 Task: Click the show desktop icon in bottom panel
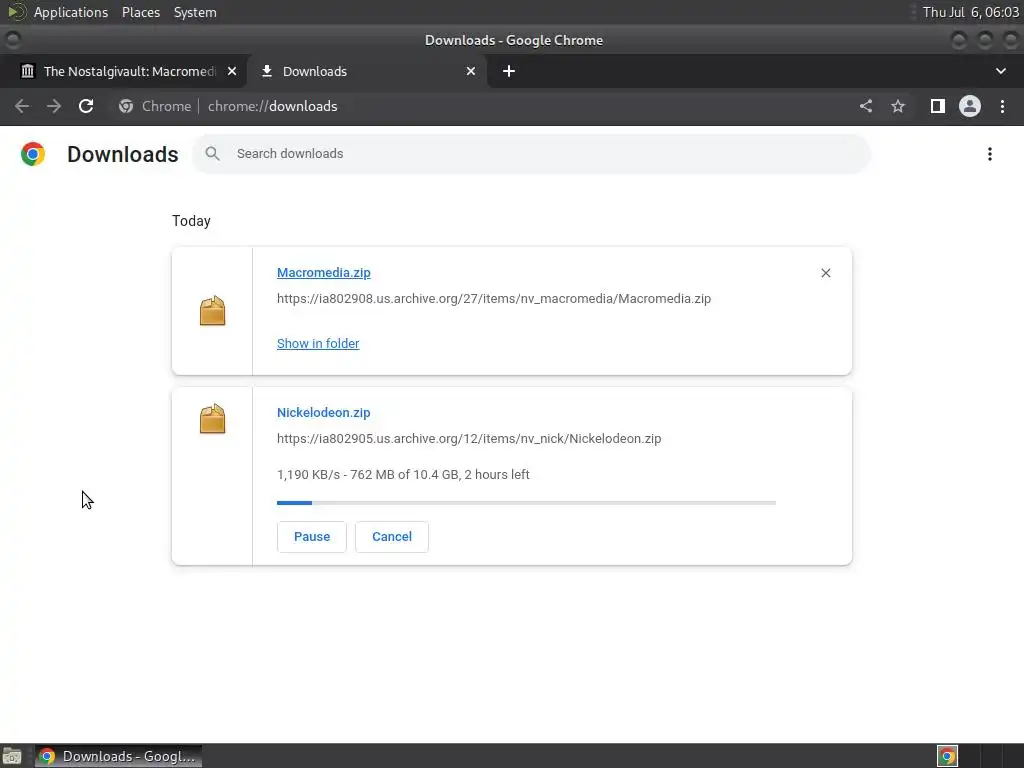pos(12,756)
